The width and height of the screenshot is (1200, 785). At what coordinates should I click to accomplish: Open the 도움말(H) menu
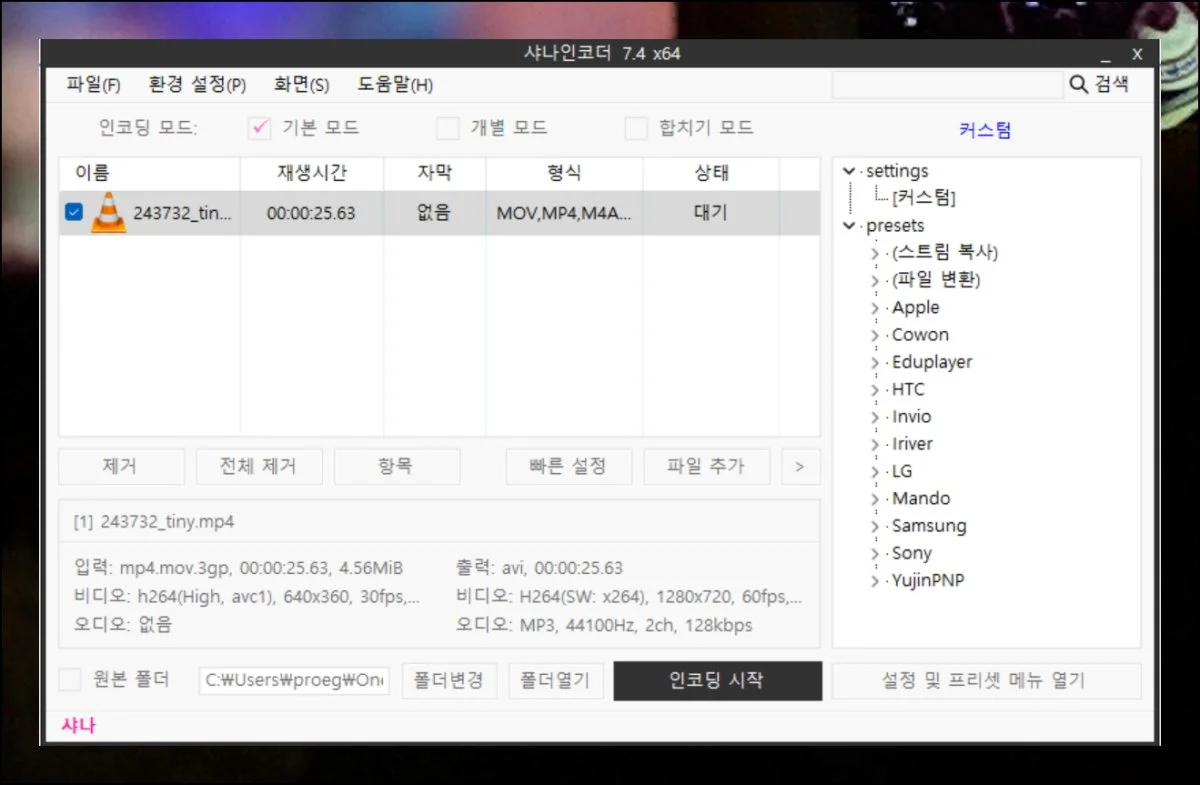(x=395, y=85)
